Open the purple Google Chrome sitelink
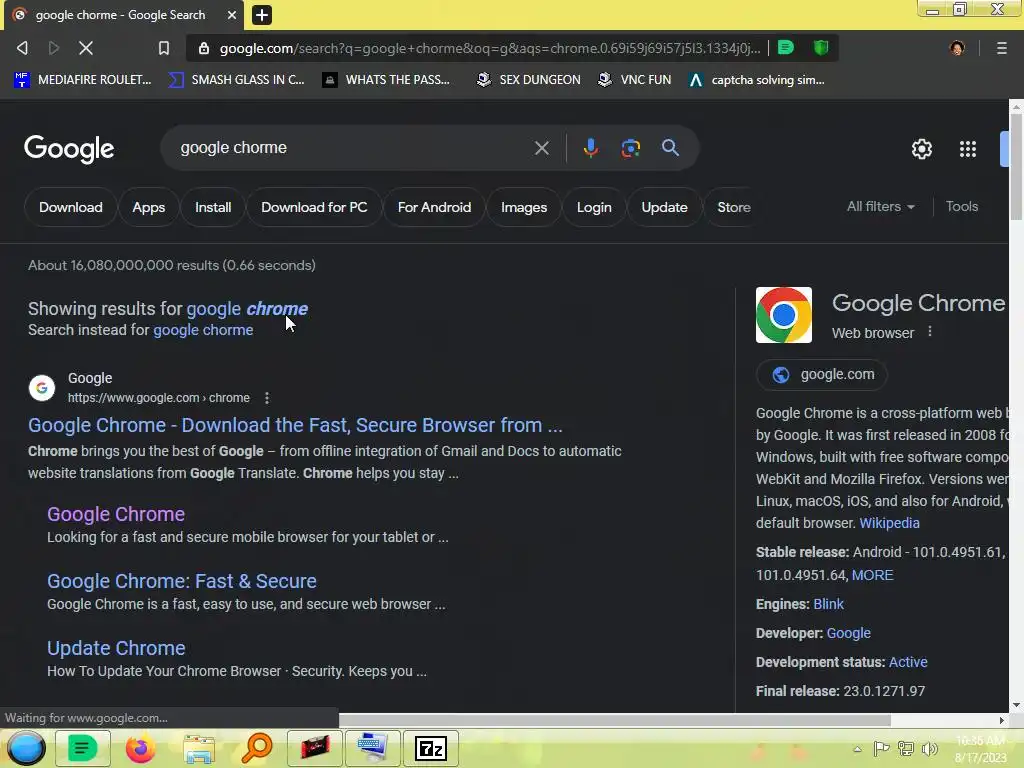 click(x=116, y=514)
